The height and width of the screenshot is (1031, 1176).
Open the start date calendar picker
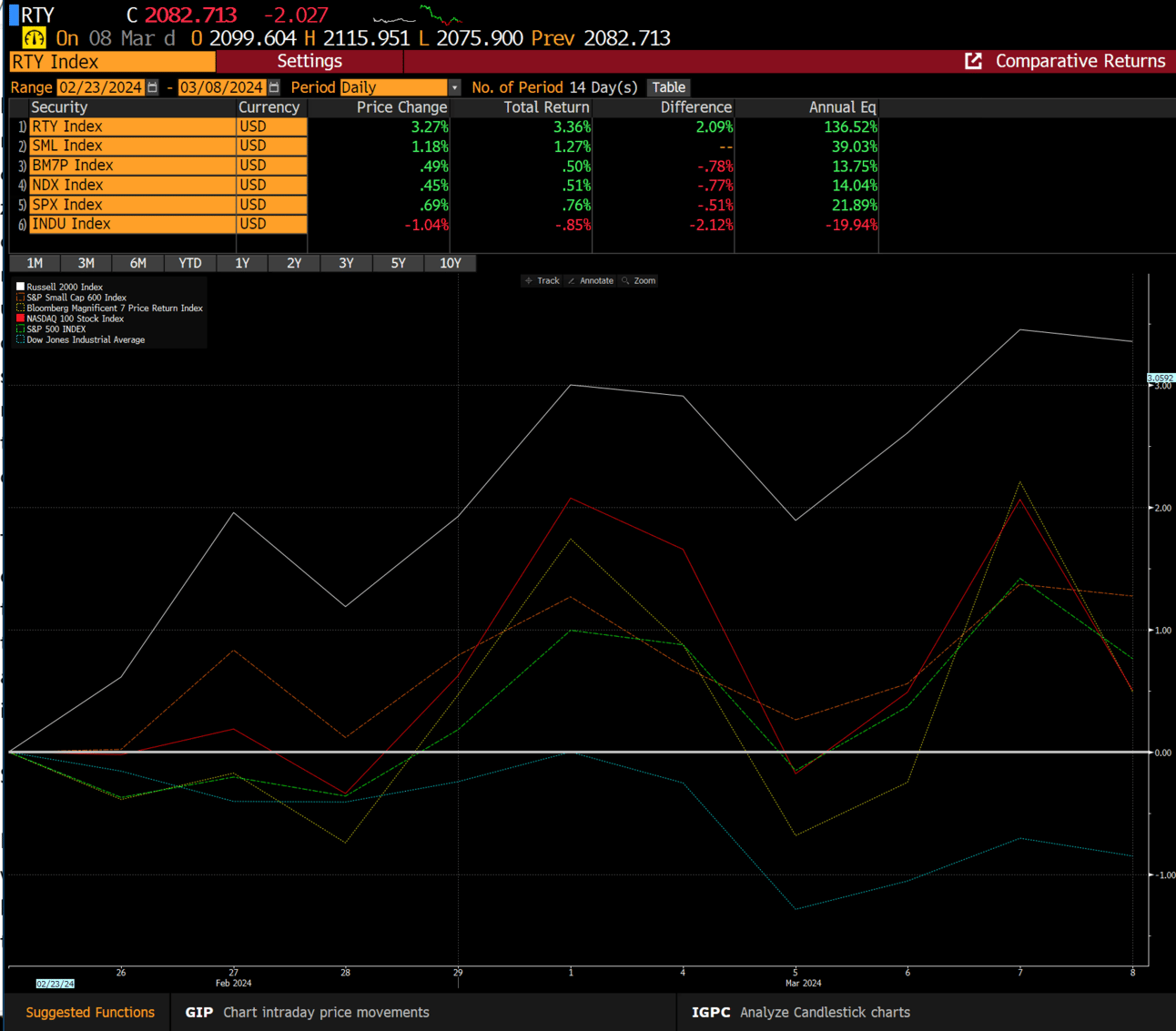153,87
